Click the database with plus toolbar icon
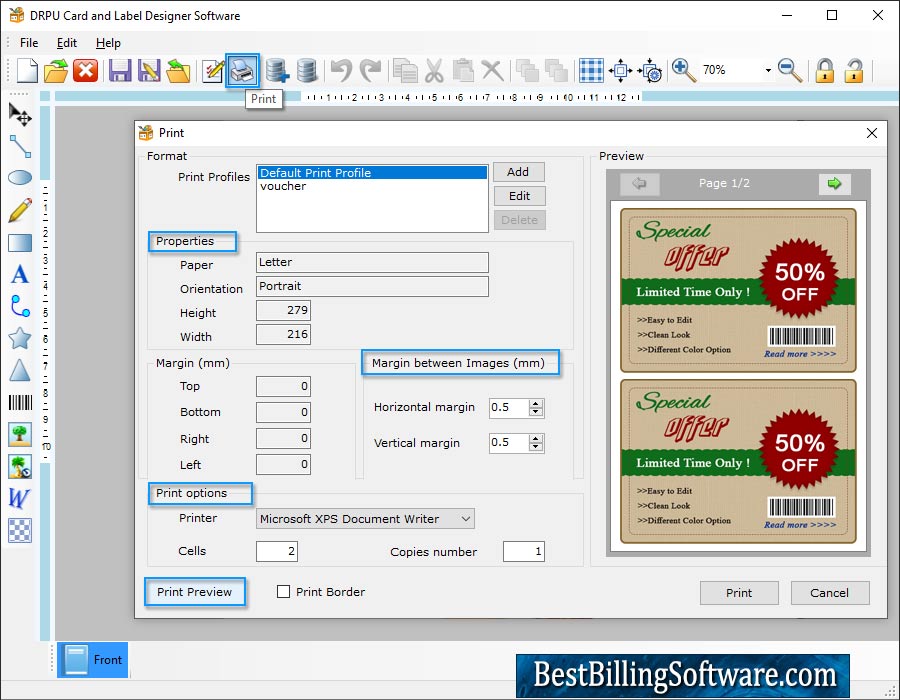 point(277,71)
